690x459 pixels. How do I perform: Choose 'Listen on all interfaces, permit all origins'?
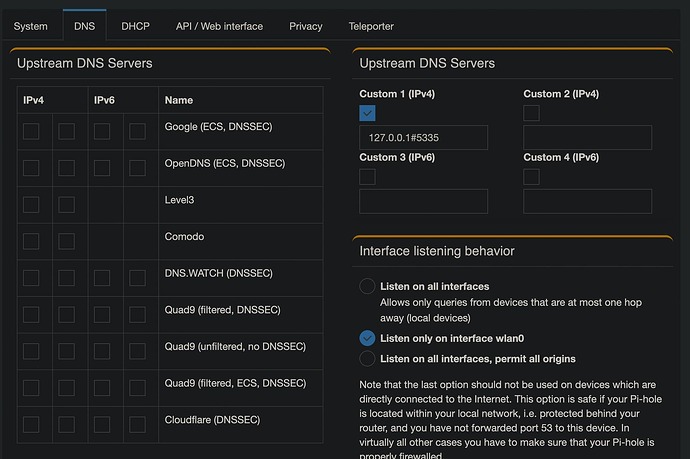[368, 358]
